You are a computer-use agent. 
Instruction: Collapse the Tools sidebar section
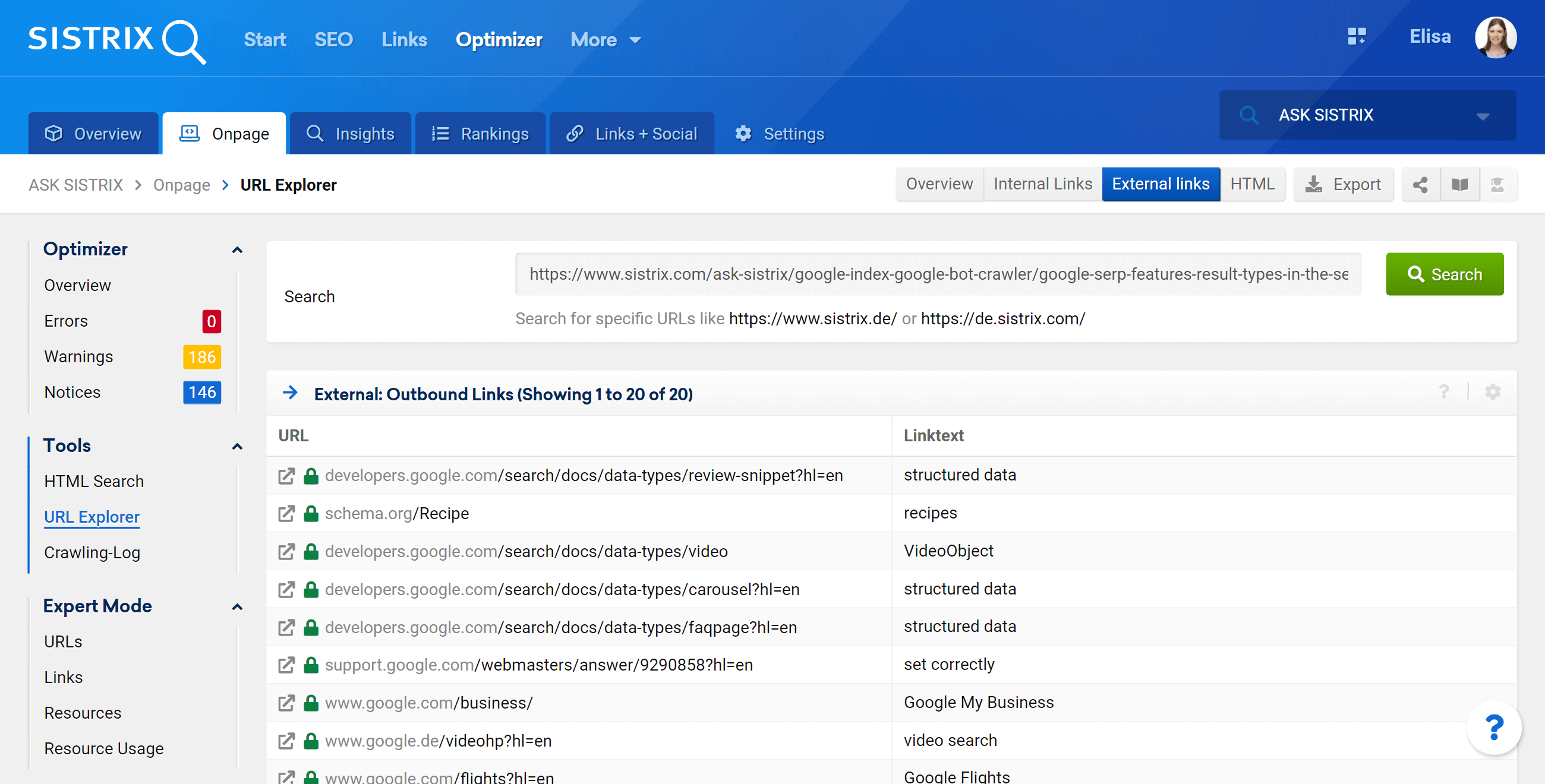238,447
